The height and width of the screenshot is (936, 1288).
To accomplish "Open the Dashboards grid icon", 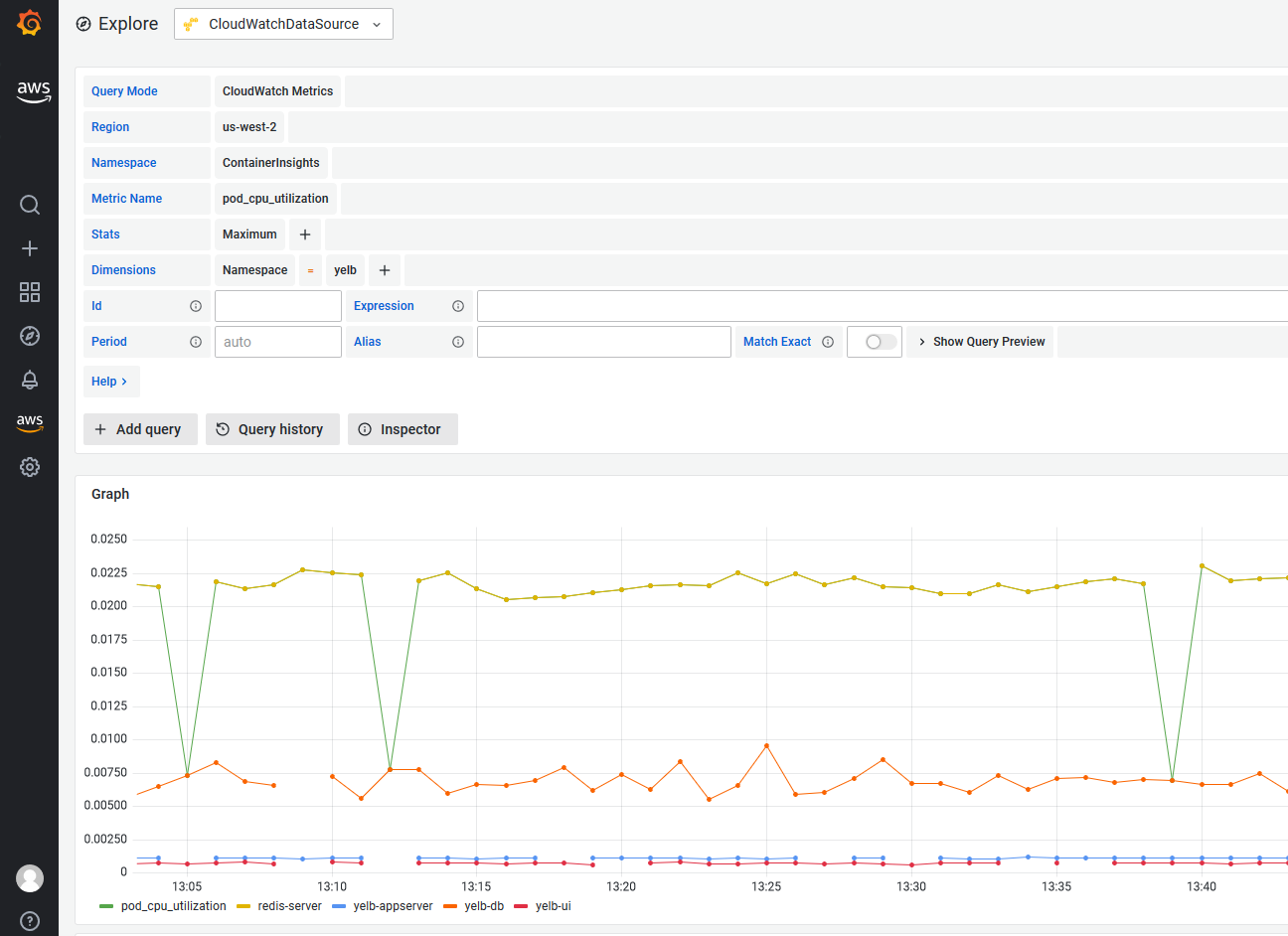I will pos(30,292).
